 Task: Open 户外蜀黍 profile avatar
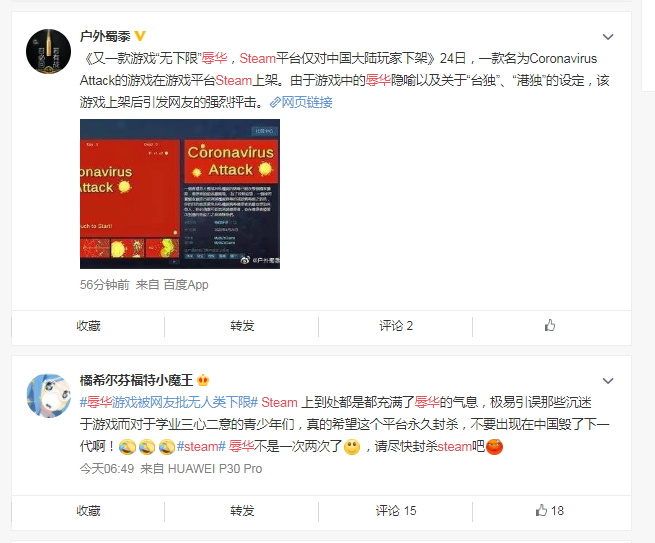[48, 51]
